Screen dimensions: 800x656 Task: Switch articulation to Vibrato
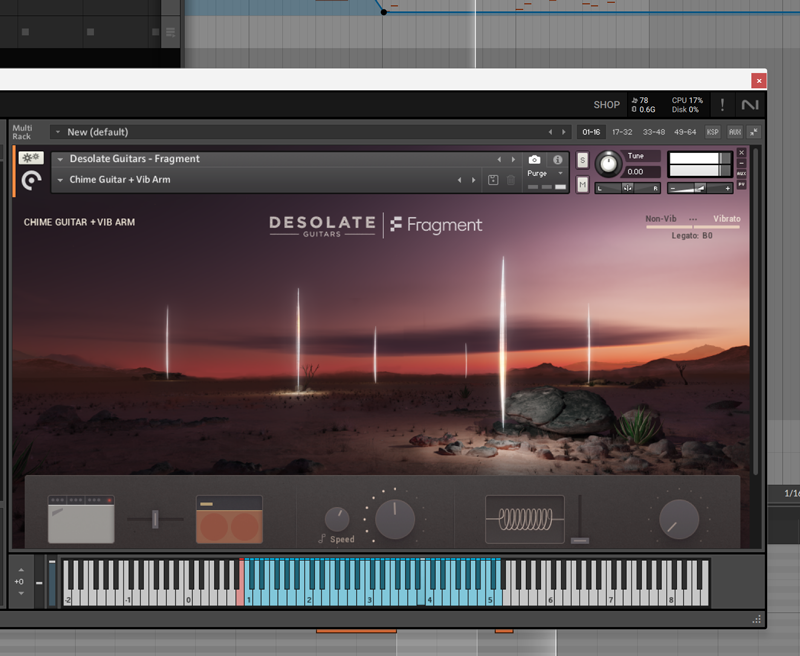tap(727, 219)
